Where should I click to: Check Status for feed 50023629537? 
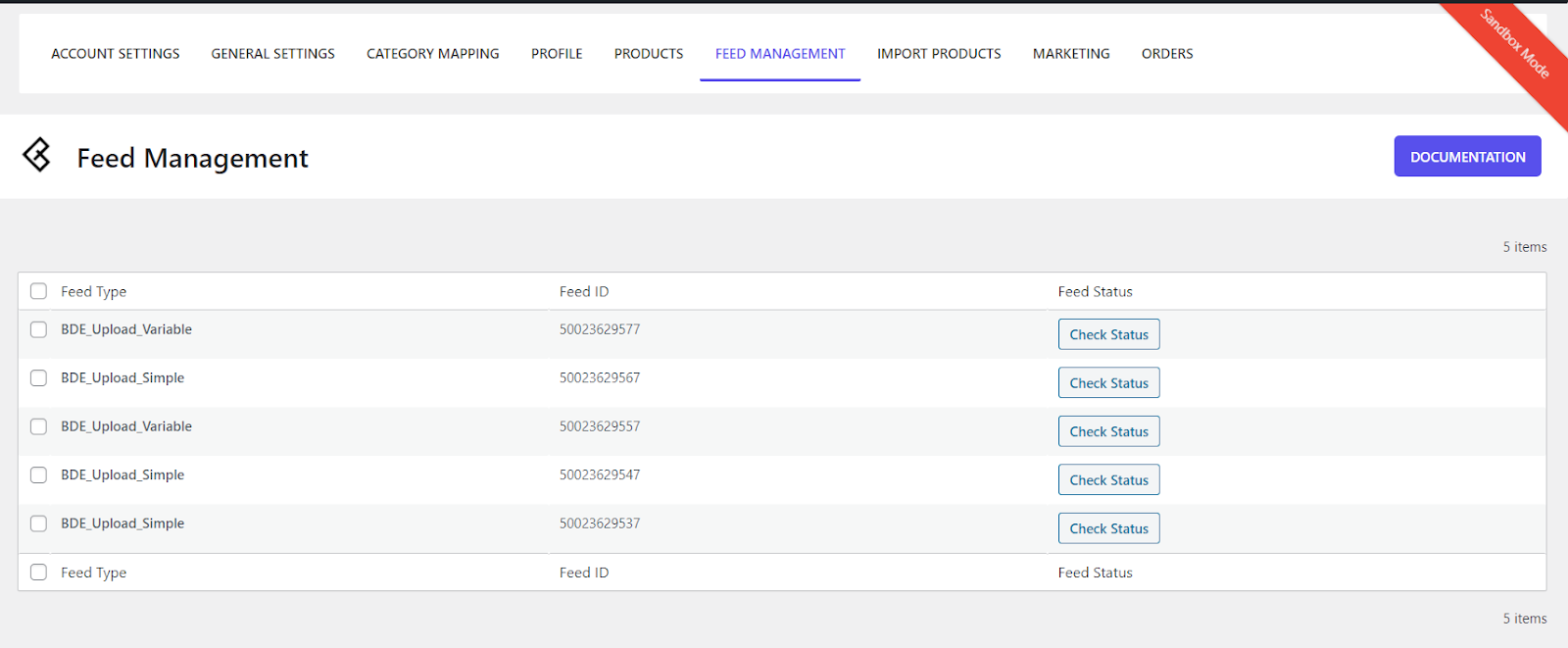point(1109,528)
